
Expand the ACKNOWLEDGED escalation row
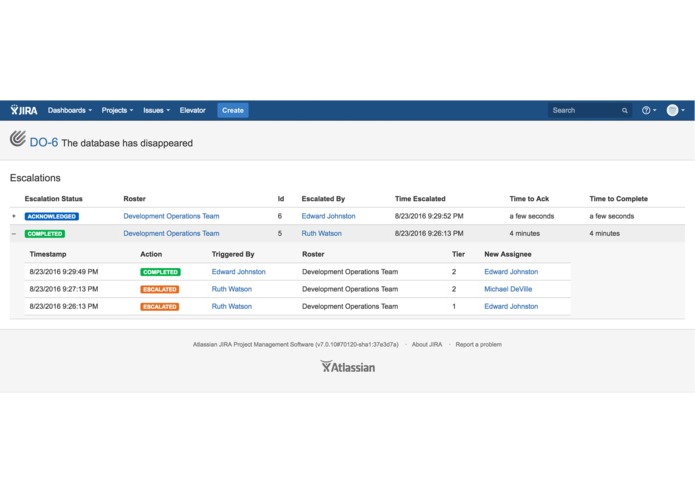14,216
